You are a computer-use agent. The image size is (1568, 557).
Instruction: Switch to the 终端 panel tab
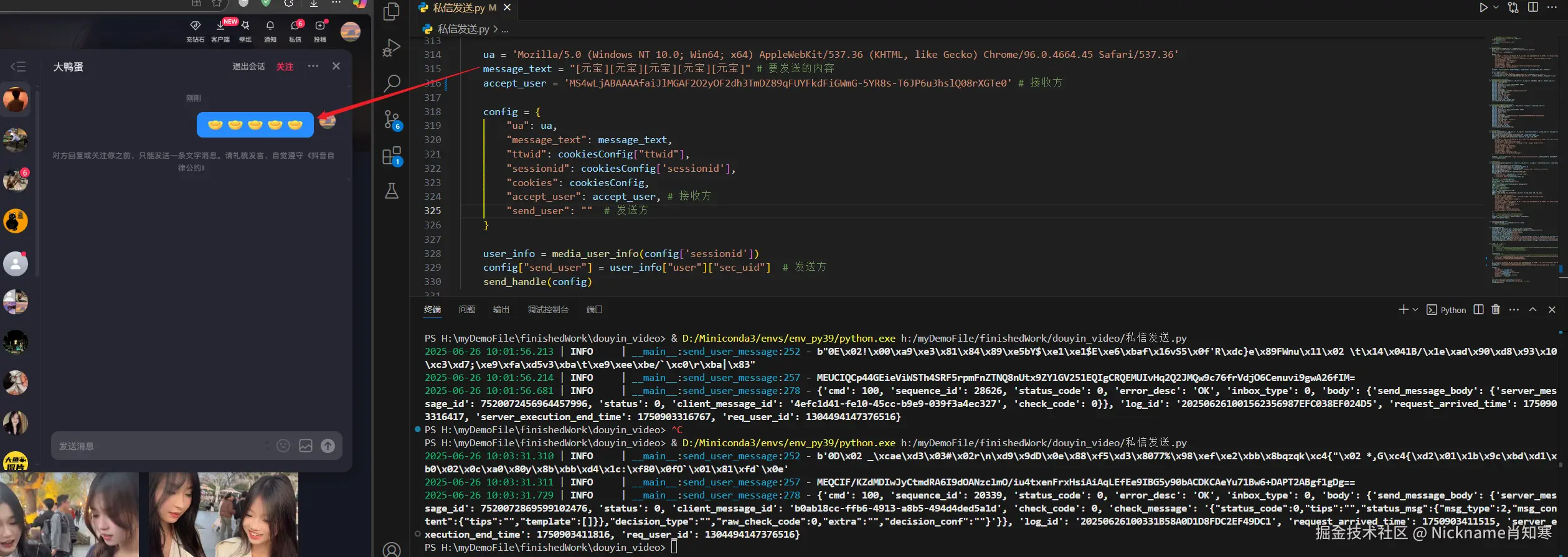tap(432, 309)
